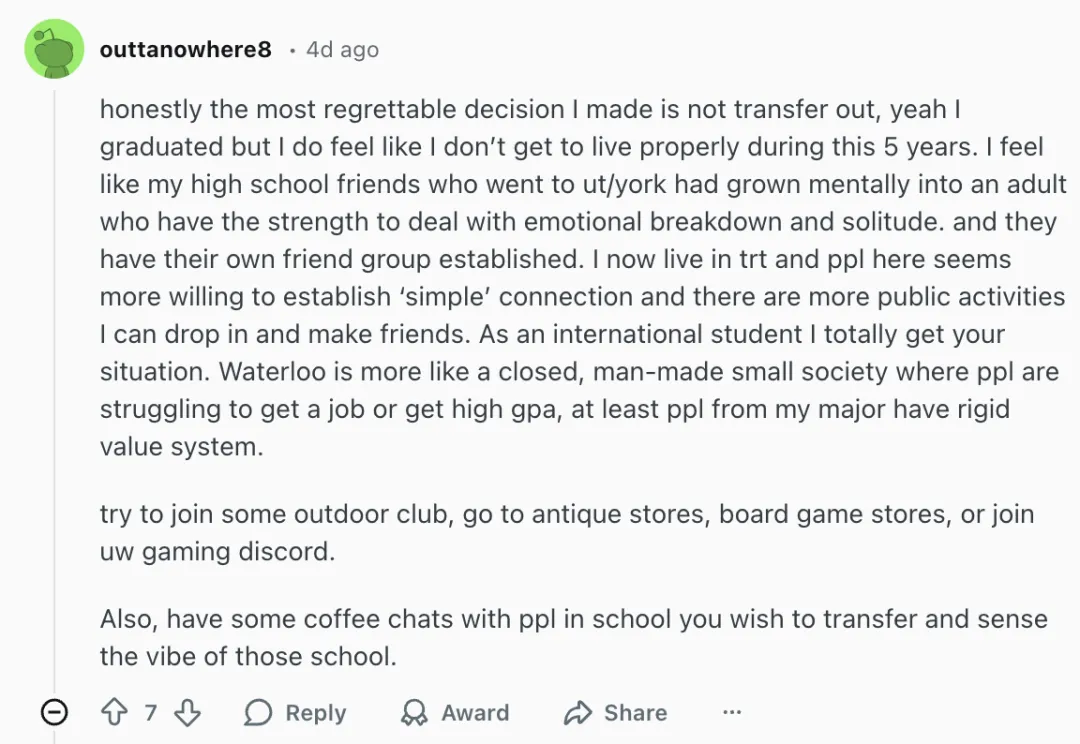Collapse the comment with the minus circle
The height and width of the screenshot is (744, 1080).
click(x=54, y=712)
